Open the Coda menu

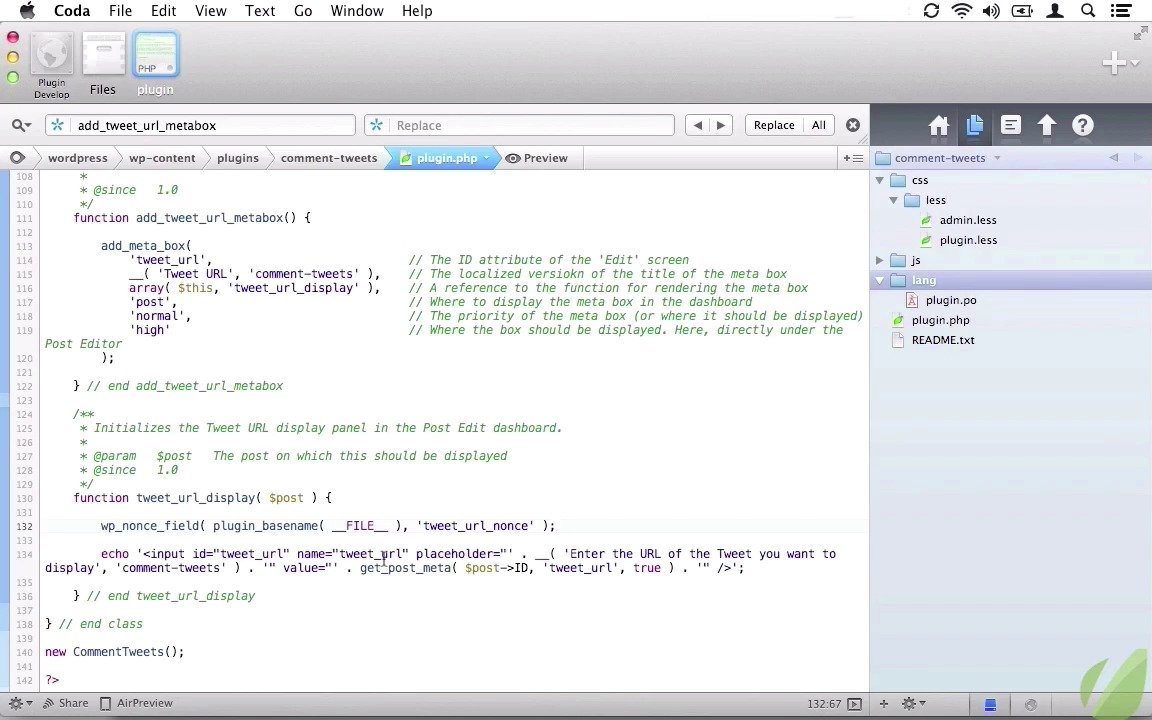click(x=72, y=11)
